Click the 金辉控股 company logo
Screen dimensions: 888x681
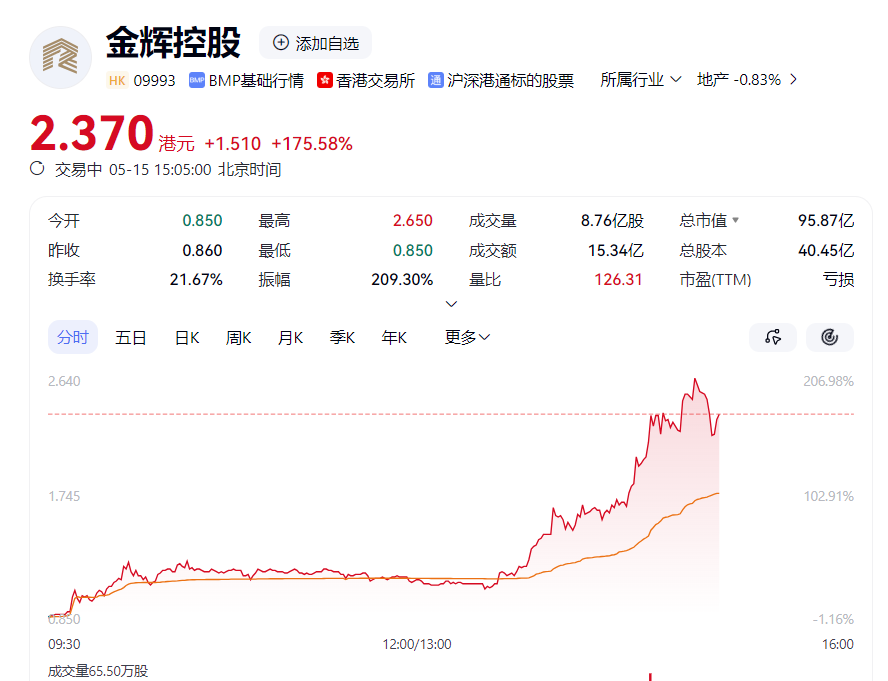[x=60, y=57]
